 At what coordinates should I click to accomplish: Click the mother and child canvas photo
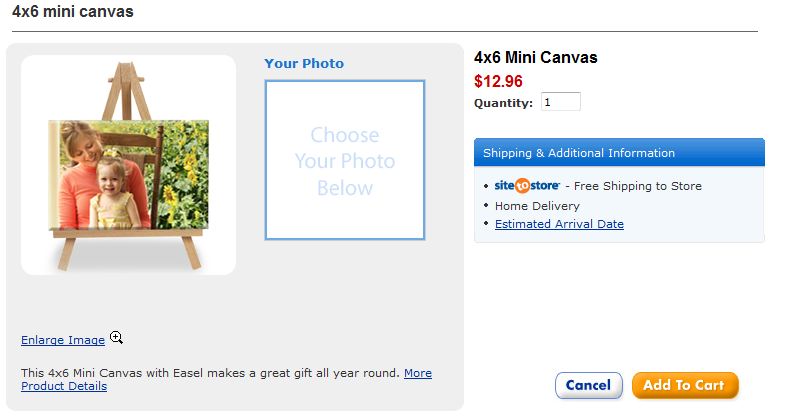[129, 174]
